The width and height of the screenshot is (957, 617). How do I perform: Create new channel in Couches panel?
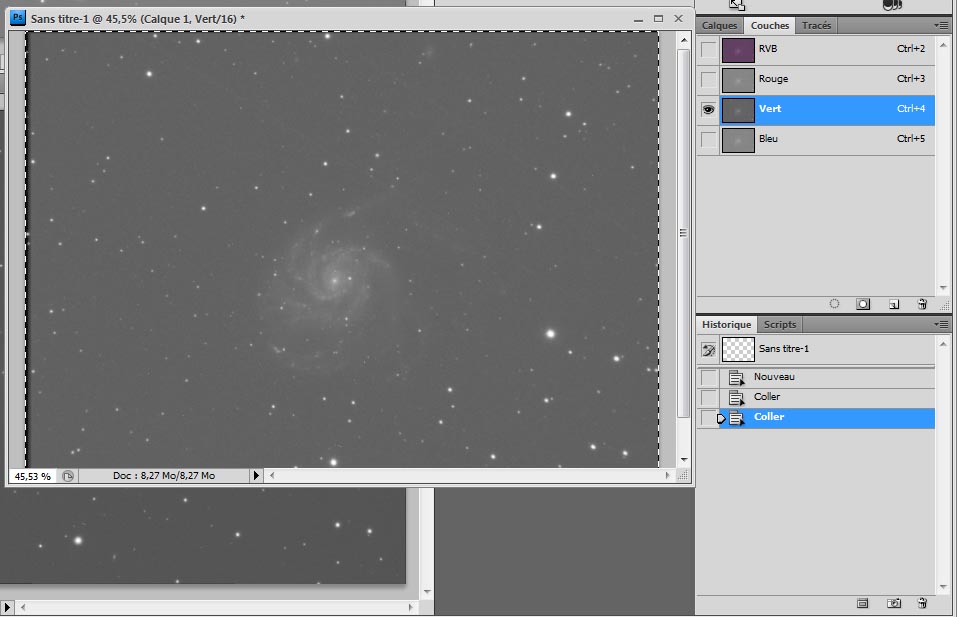[893, 304]
